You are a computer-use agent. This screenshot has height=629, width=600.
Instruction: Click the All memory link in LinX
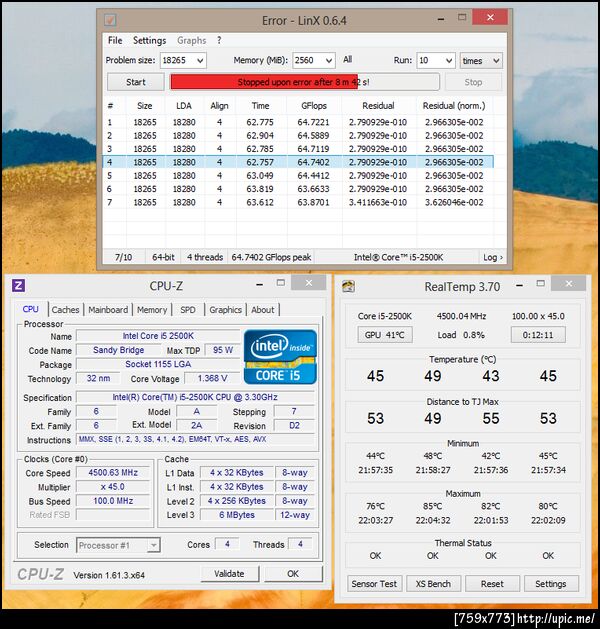(347, 60)
